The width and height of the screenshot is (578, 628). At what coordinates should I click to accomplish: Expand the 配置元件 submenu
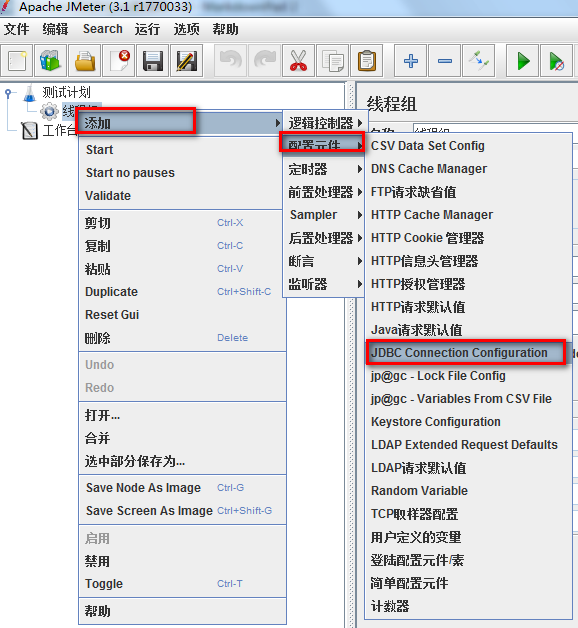tap(322, 143)
